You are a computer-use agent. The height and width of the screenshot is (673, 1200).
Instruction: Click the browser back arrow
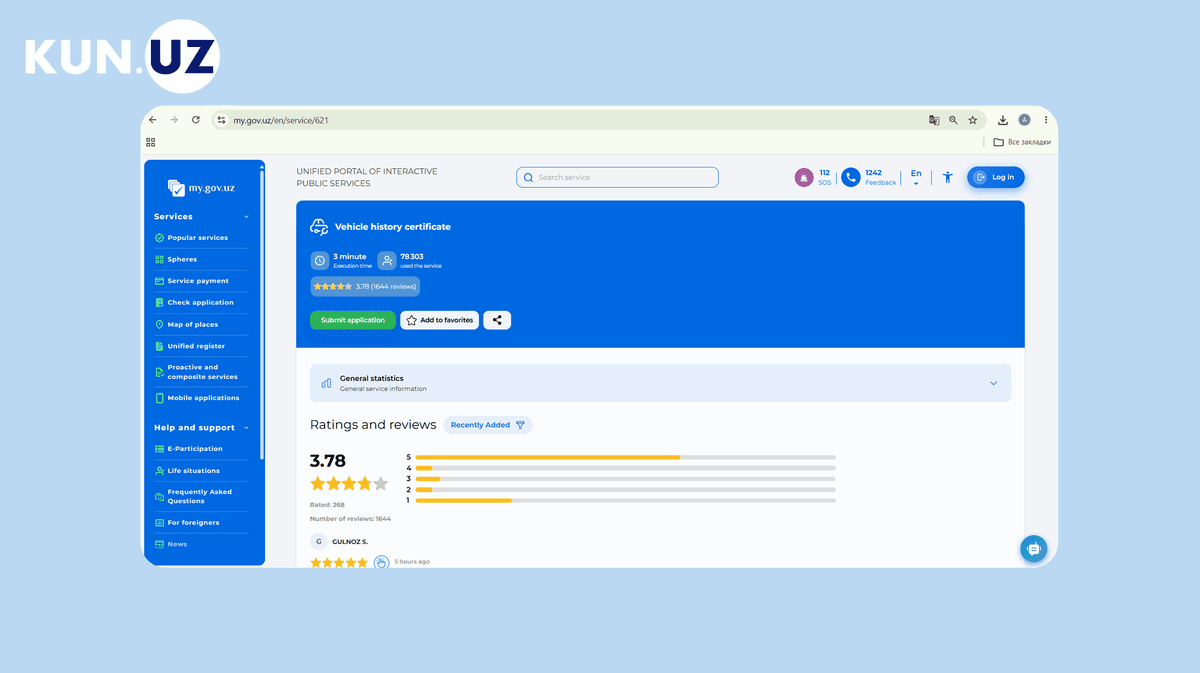click(153, 120)
